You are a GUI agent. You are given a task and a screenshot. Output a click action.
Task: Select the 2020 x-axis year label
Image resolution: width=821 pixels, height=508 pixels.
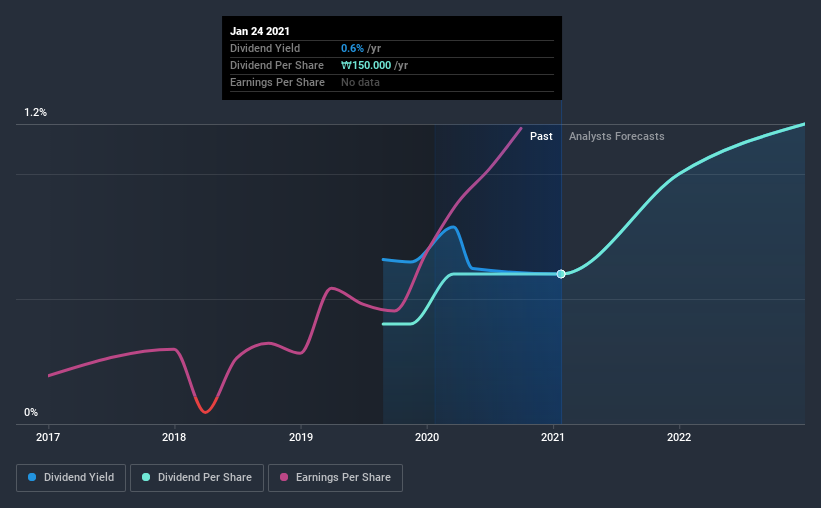(x=427, y=437)
